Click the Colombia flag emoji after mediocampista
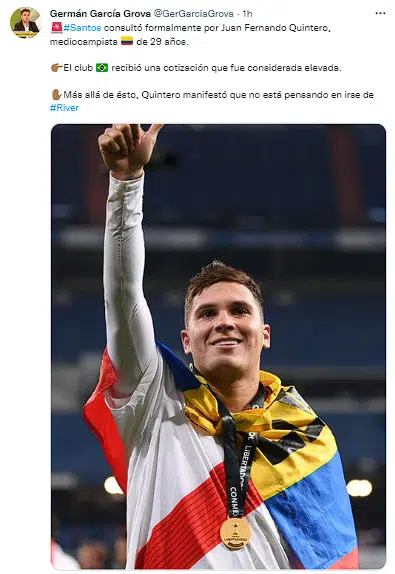This screenshot has height=574, width=395. click(x=127, y=41)
